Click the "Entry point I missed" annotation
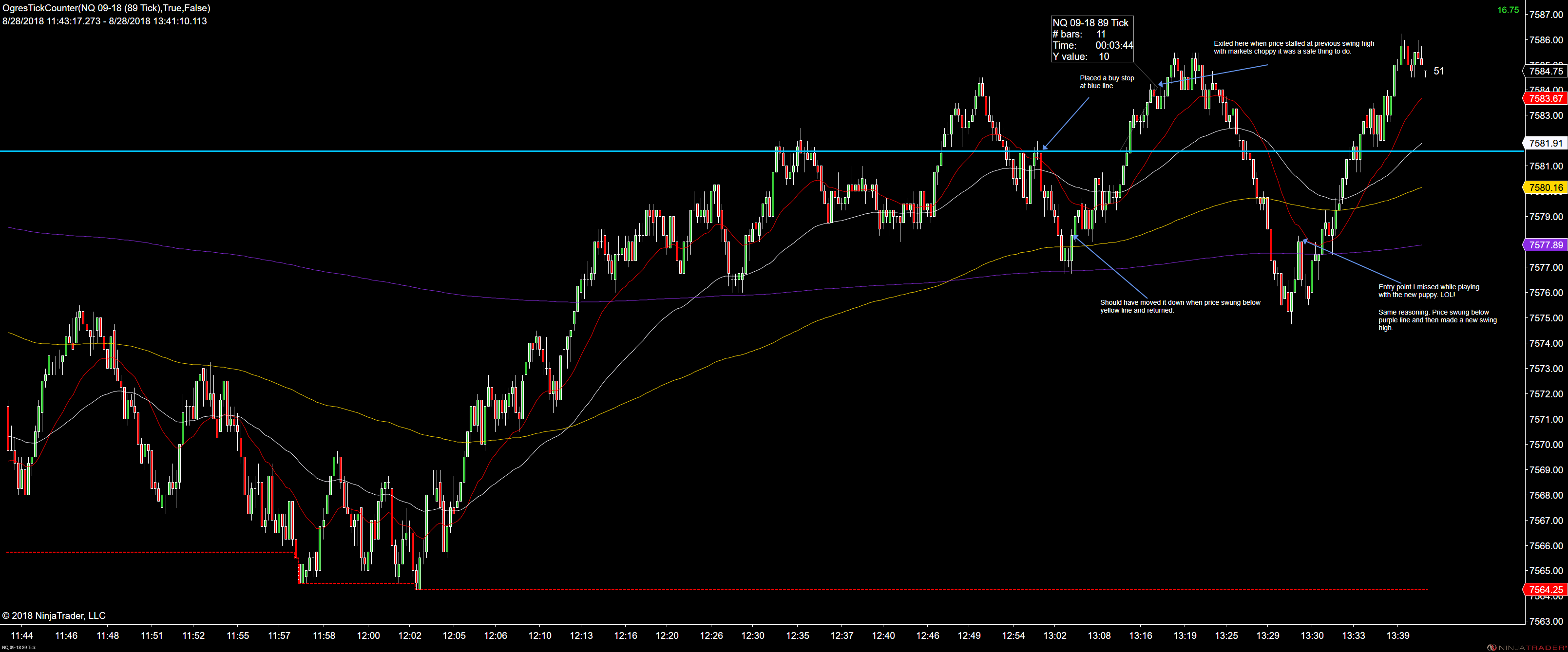The width and height of the screenshot is (1568, 652). coord(1428,291)
